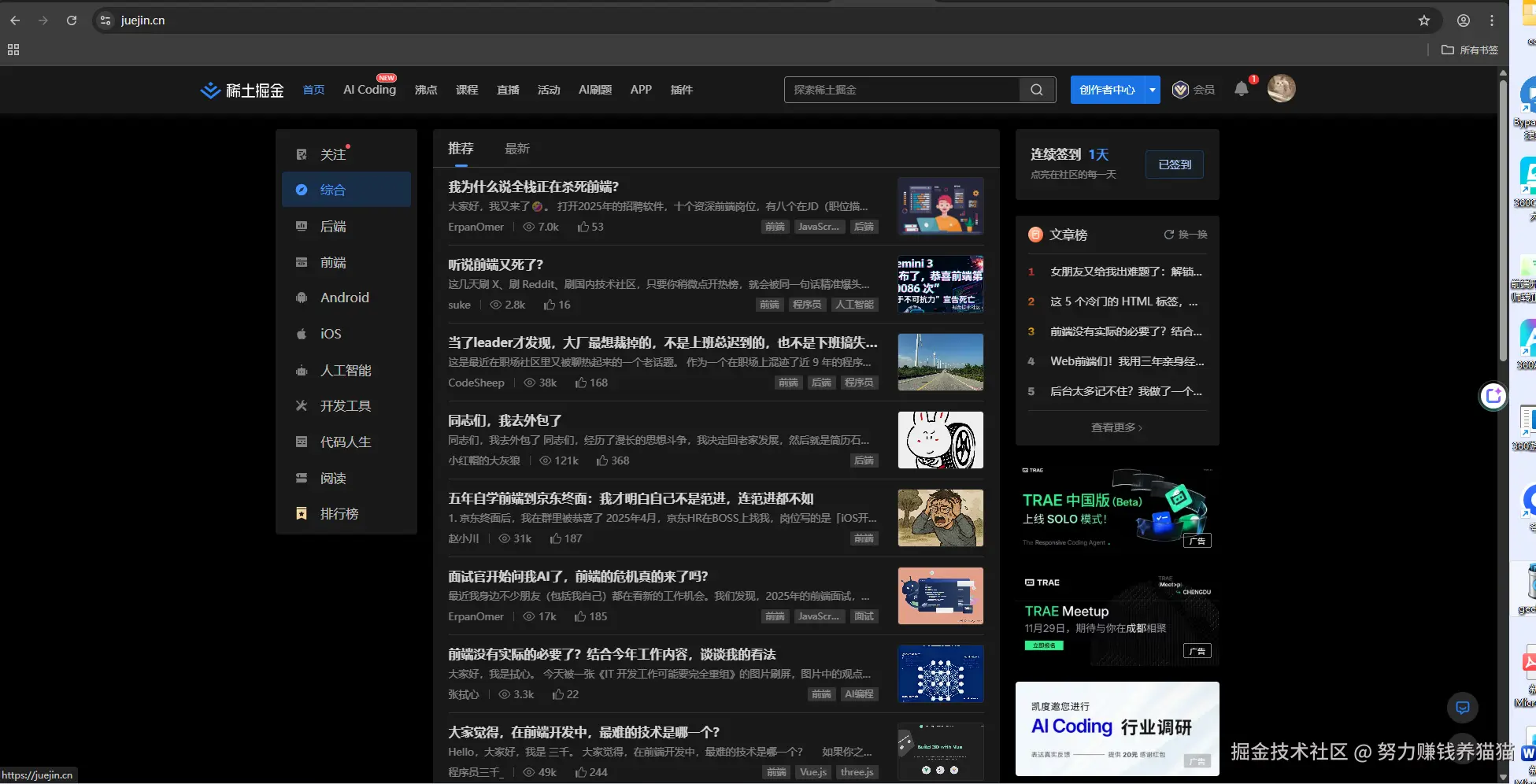Click the search magnifier icon
Image resolution: width=1536 pixels, height=784 pixels.
pyautogui.click(x=1036, y=89)
